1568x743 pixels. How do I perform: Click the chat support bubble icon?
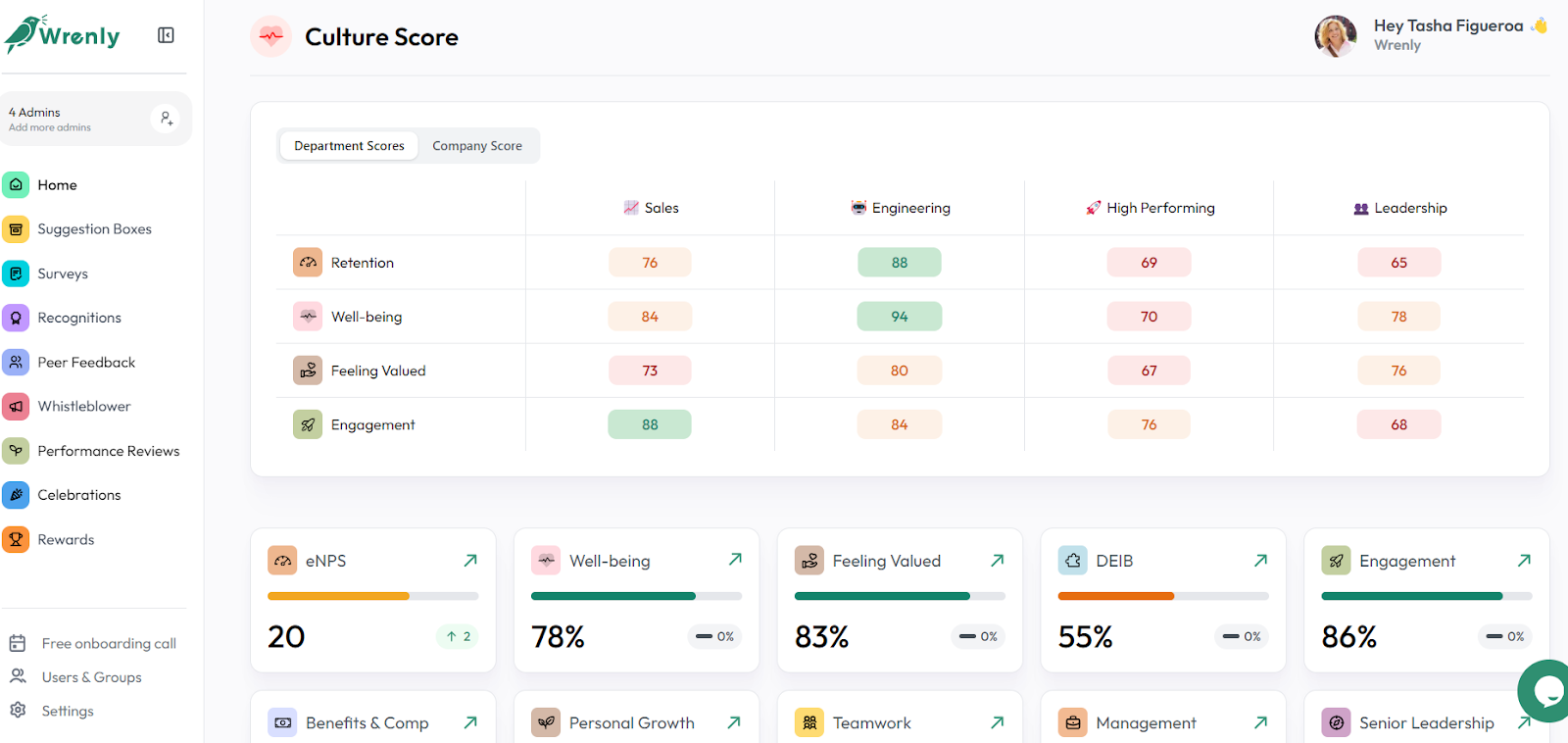pos(1544,691)
